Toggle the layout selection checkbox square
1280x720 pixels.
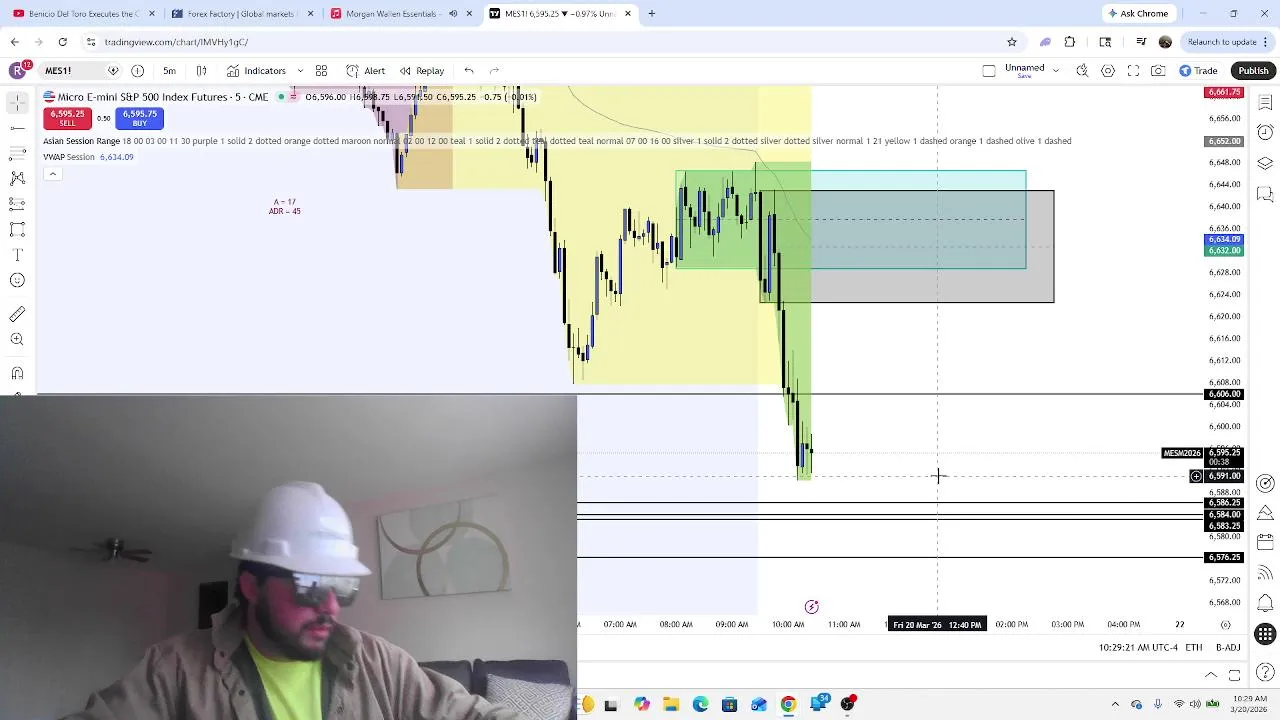coord(989,71)
